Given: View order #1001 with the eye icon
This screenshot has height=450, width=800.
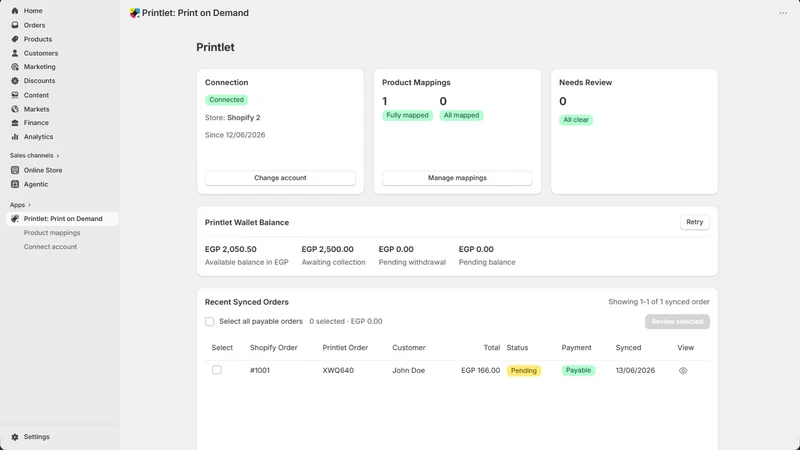Looking at the screenshot, I should [683, 371].
